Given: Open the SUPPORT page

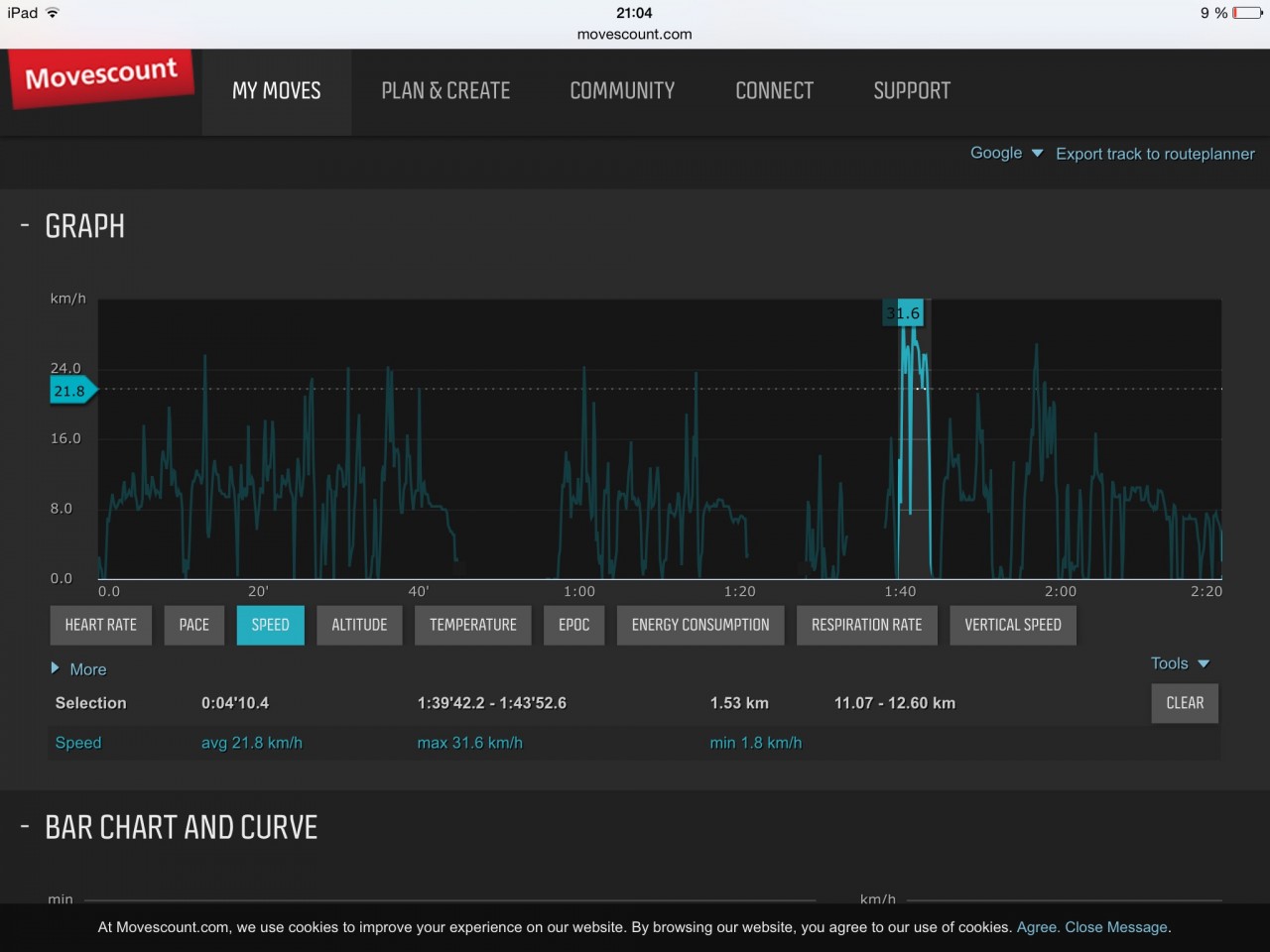Looking at the screenshot, I should point(912,91).
